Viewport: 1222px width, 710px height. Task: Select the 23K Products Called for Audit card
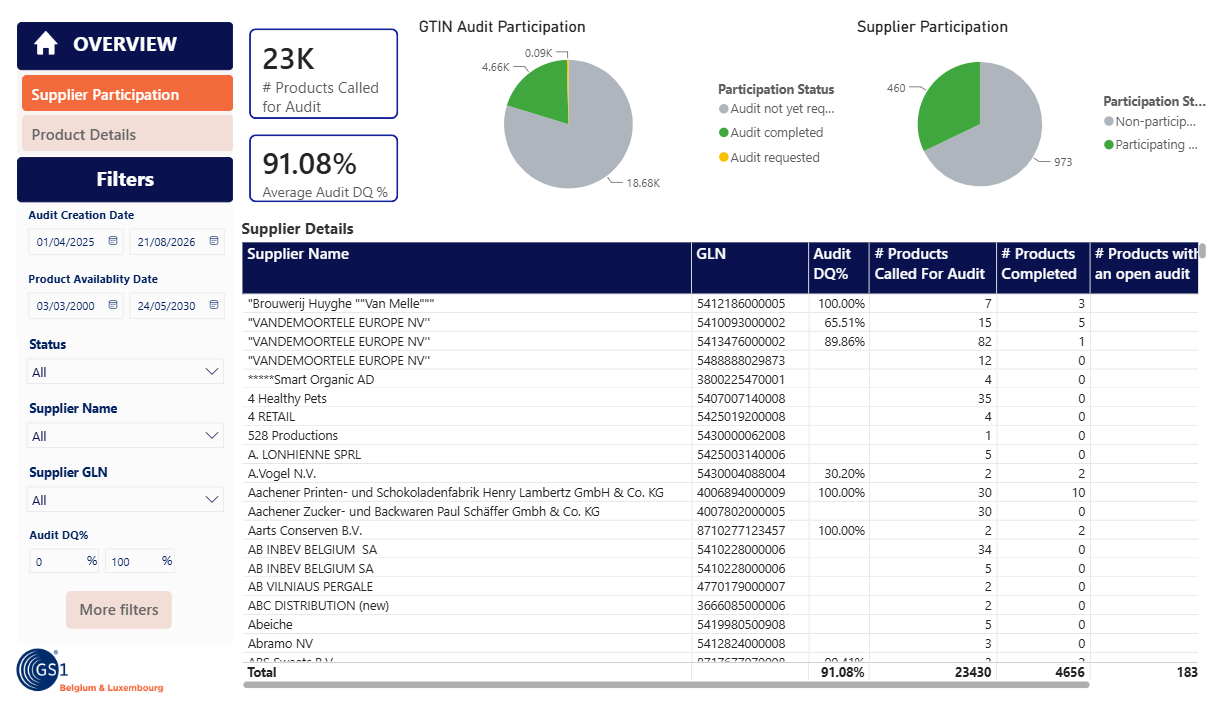[323, 74]
